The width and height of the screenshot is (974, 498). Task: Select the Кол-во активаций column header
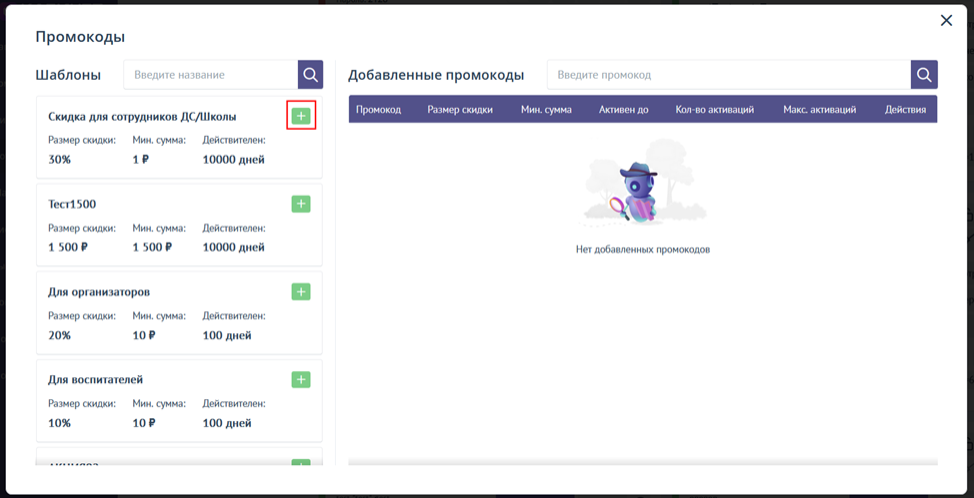coord(714,109)
